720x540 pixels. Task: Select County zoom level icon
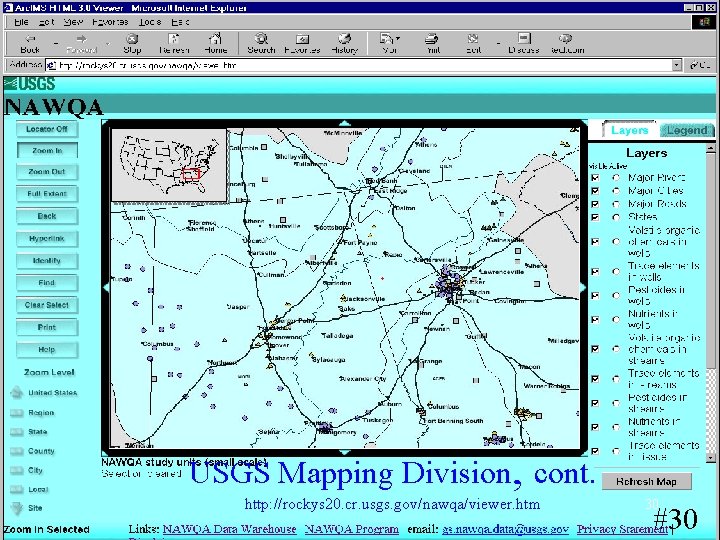pos(17,451)
